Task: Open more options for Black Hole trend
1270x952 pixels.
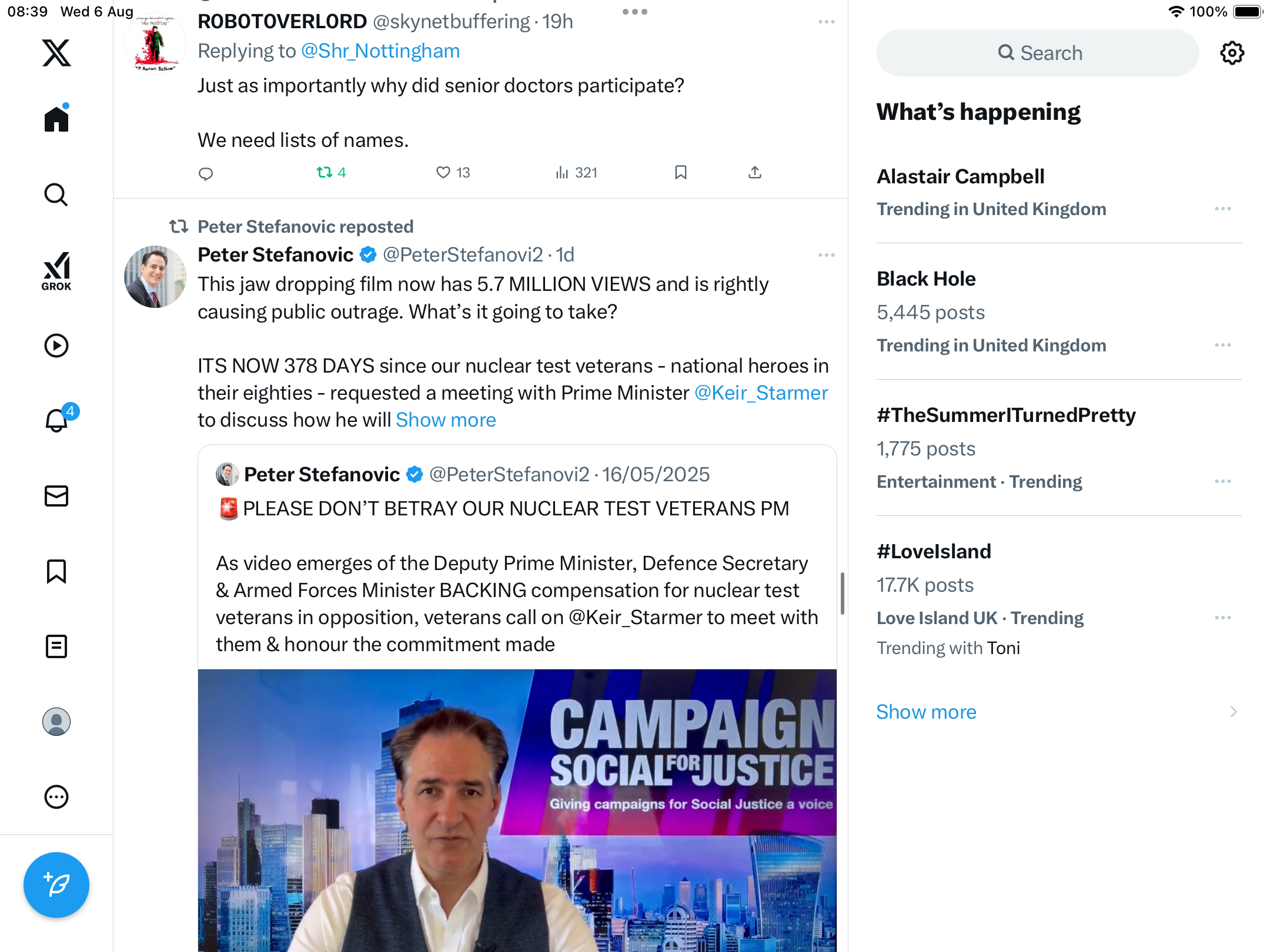Action: [x=1222, y=345]
